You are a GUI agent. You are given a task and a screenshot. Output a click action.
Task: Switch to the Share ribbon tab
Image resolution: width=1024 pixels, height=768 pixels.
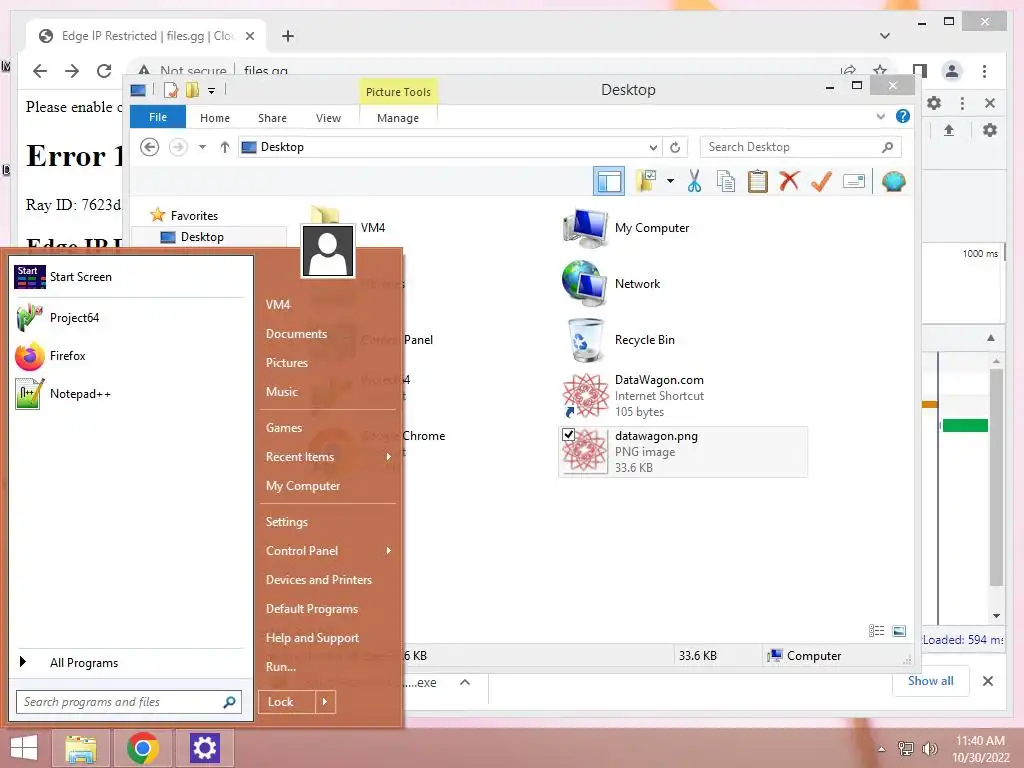[272, 118]
